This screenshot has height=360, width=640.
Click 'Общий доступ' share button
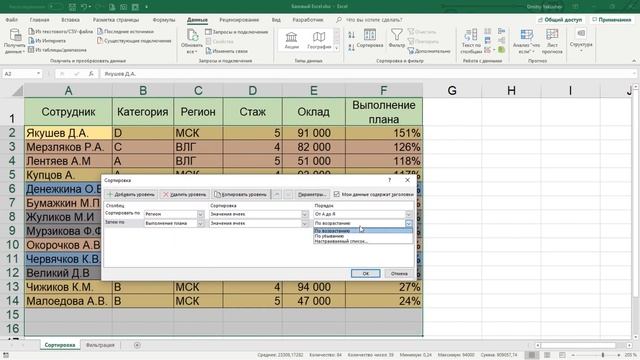(560, 20)
